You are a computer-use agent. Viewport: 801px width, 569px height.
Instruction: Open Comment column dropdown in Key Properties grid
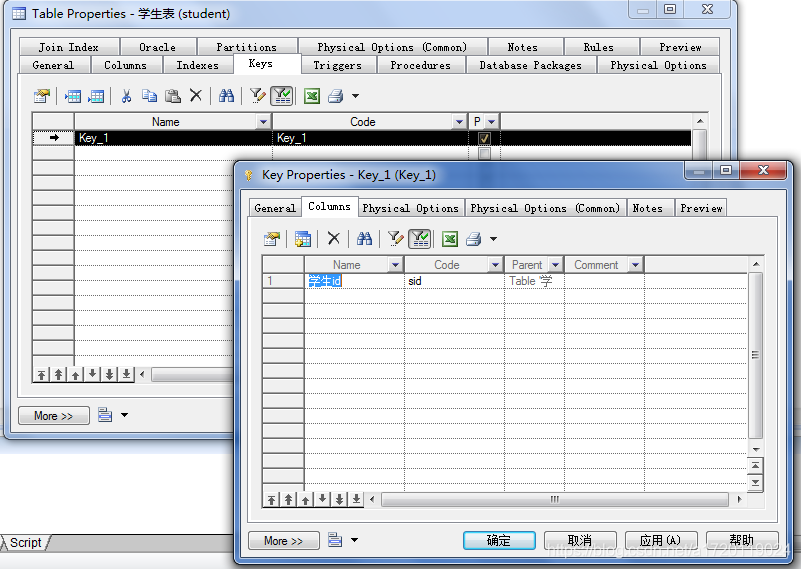pos(635,265)
